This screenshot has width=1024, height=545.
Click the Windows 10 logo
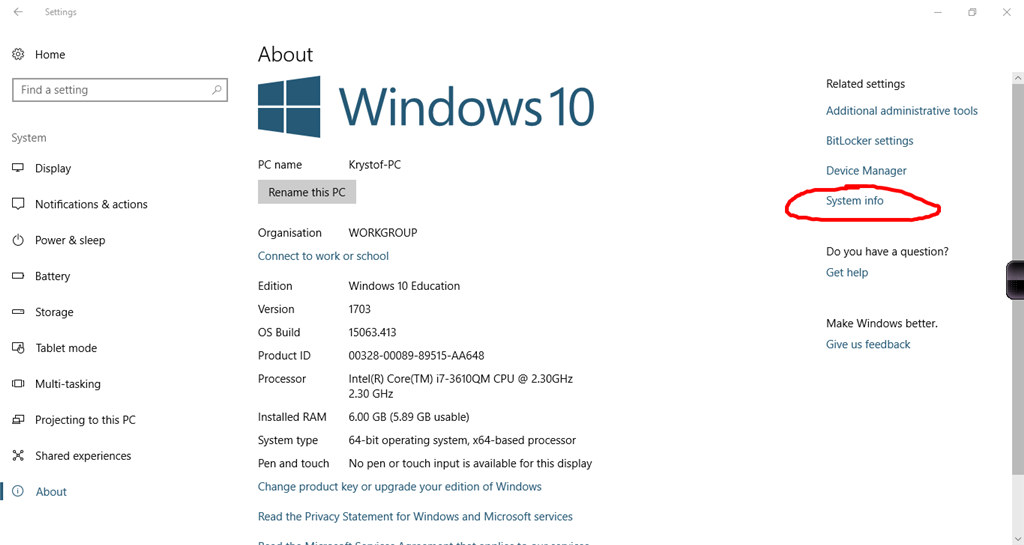426,106
